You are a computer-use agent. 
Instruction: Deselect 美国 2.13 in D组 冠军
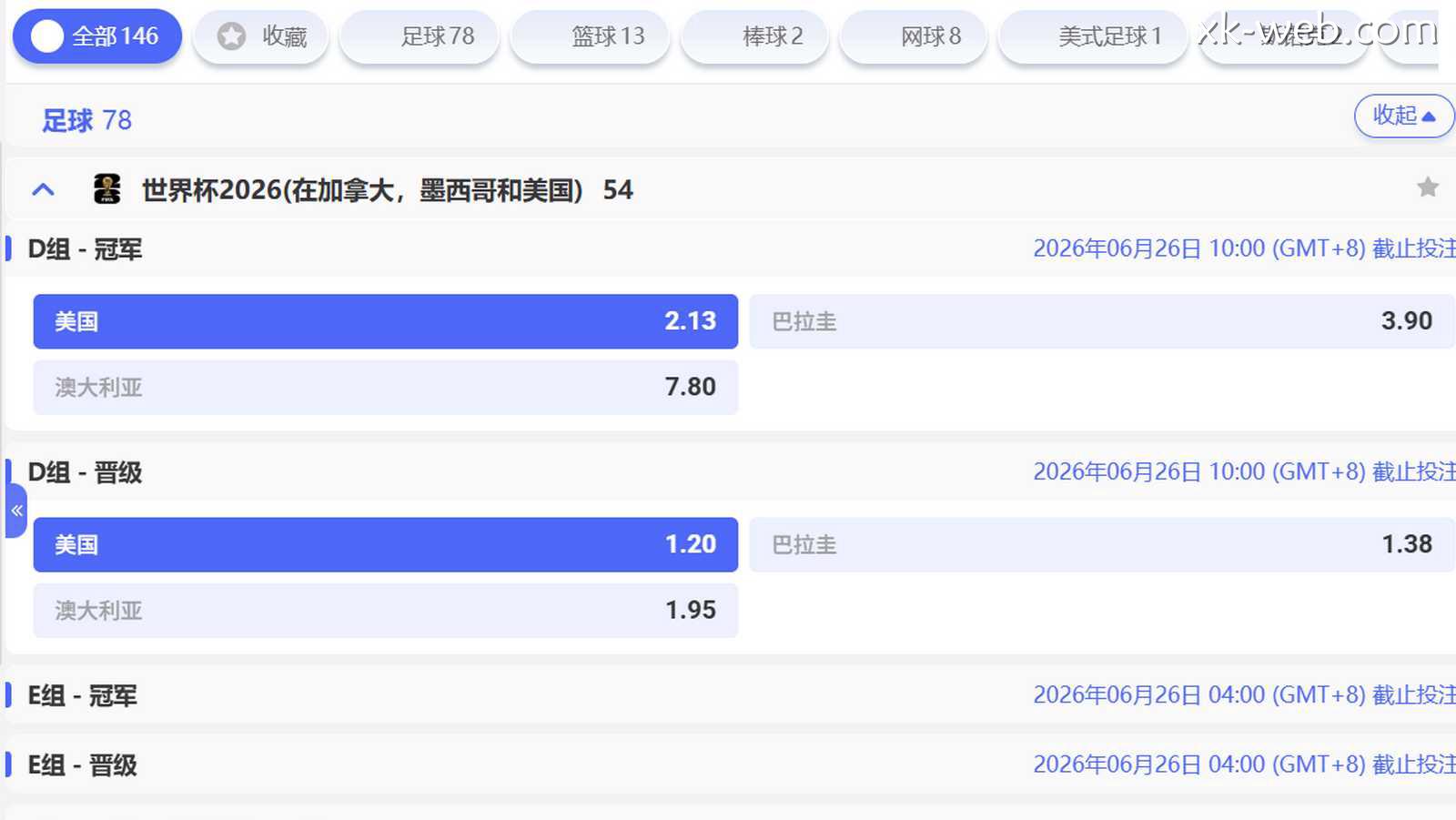tap(385, 321)
